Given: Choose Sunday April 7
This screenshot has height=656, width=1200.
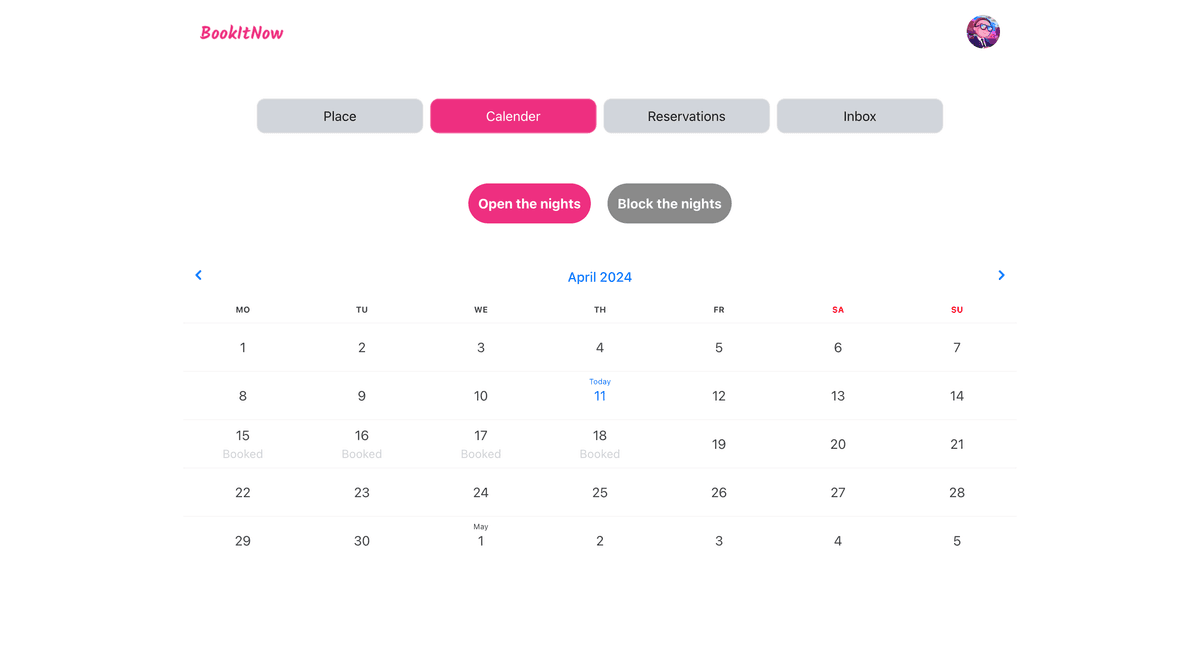Looking at the screenshot, I should [x=957, y=348].
